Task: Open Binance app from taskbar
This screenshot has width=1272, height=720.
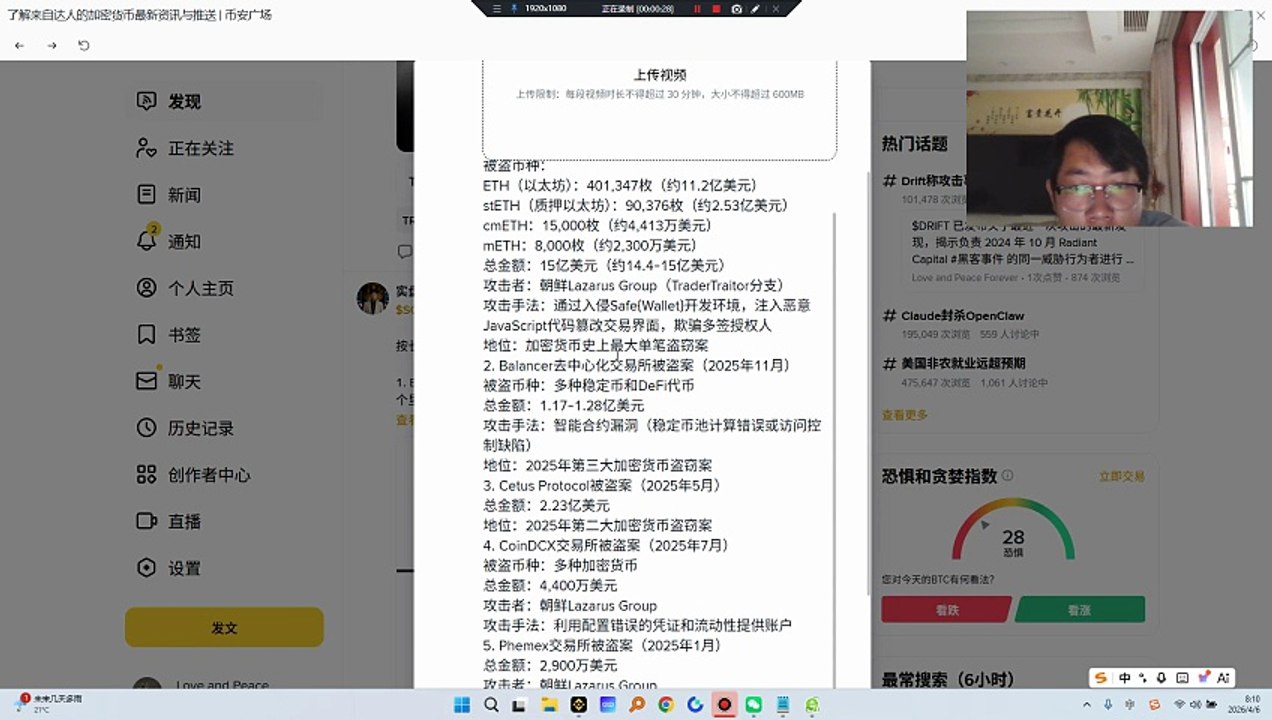Action: 579,705
